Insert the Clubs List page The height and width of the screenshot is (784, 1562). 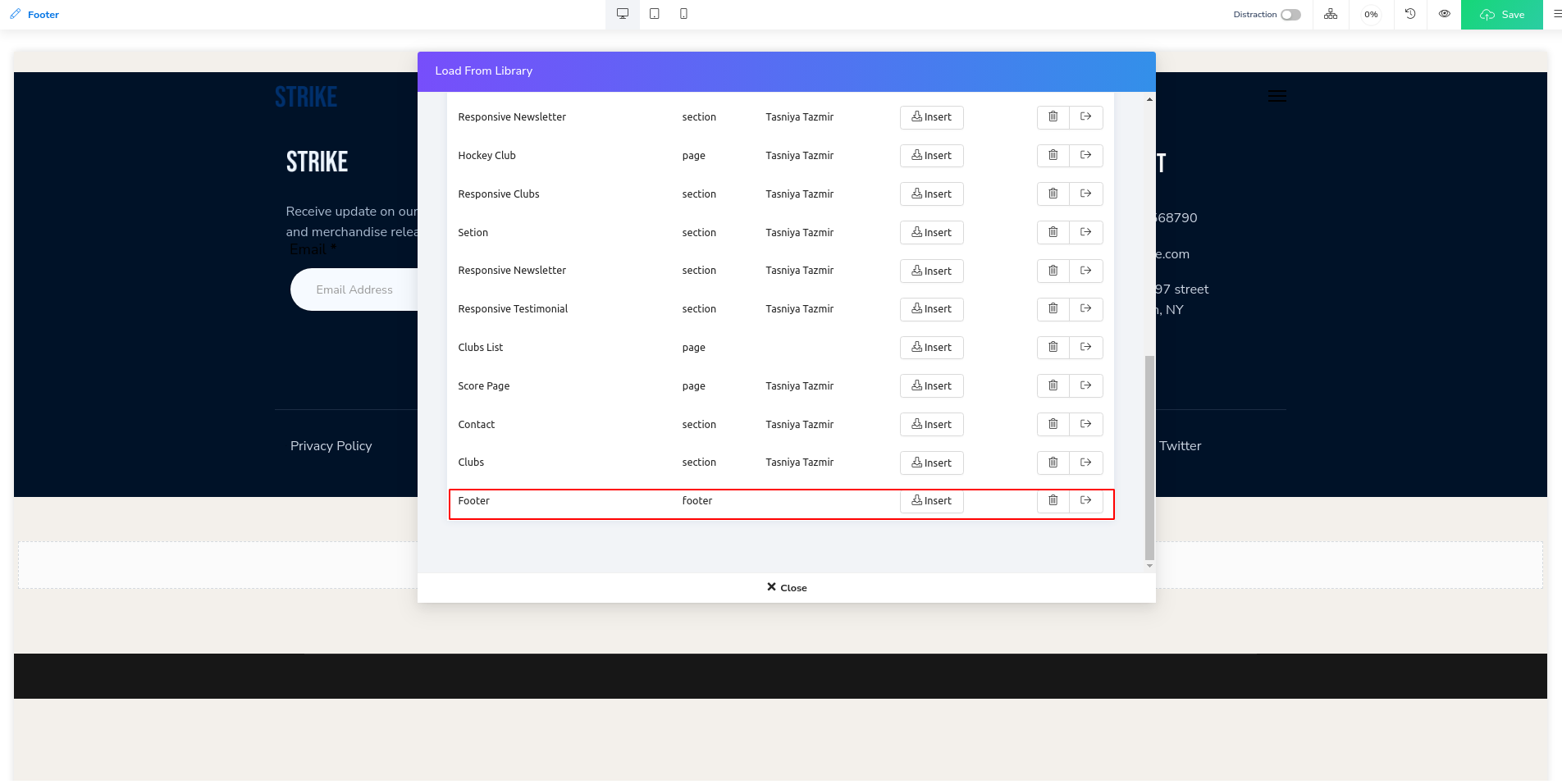tap(931, 348)
